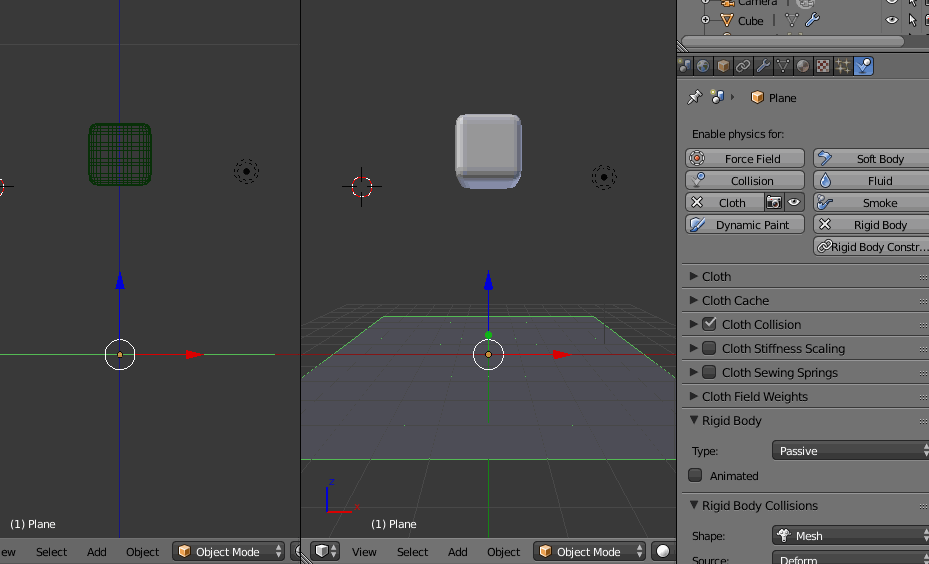Open the Select menu in left viewport
Screen dimensions: 929x564
click(52, 552)
